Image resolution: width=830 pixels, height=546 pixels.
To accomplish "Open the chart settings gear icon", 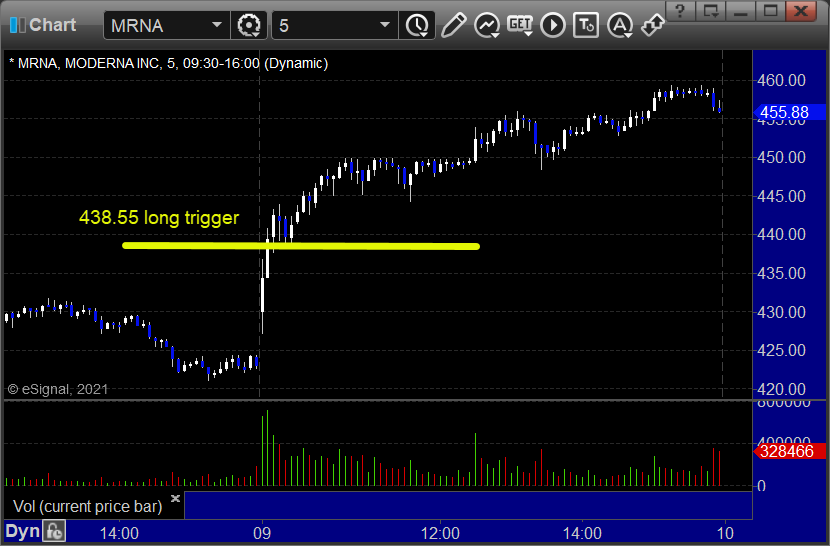I will coord(249,25).
